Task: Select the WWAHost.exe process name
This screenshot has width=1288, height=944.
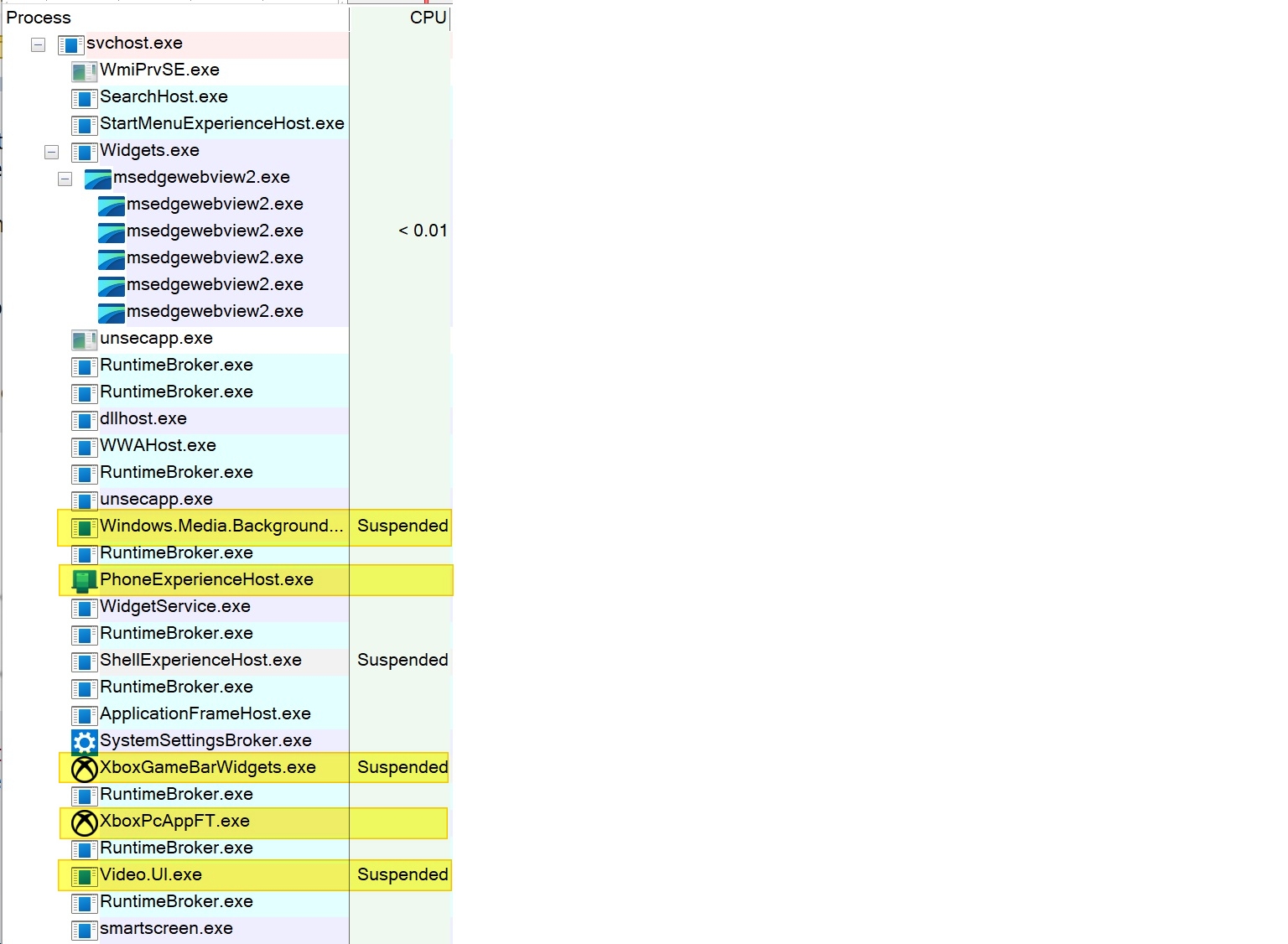Action: tap(158, 445)
